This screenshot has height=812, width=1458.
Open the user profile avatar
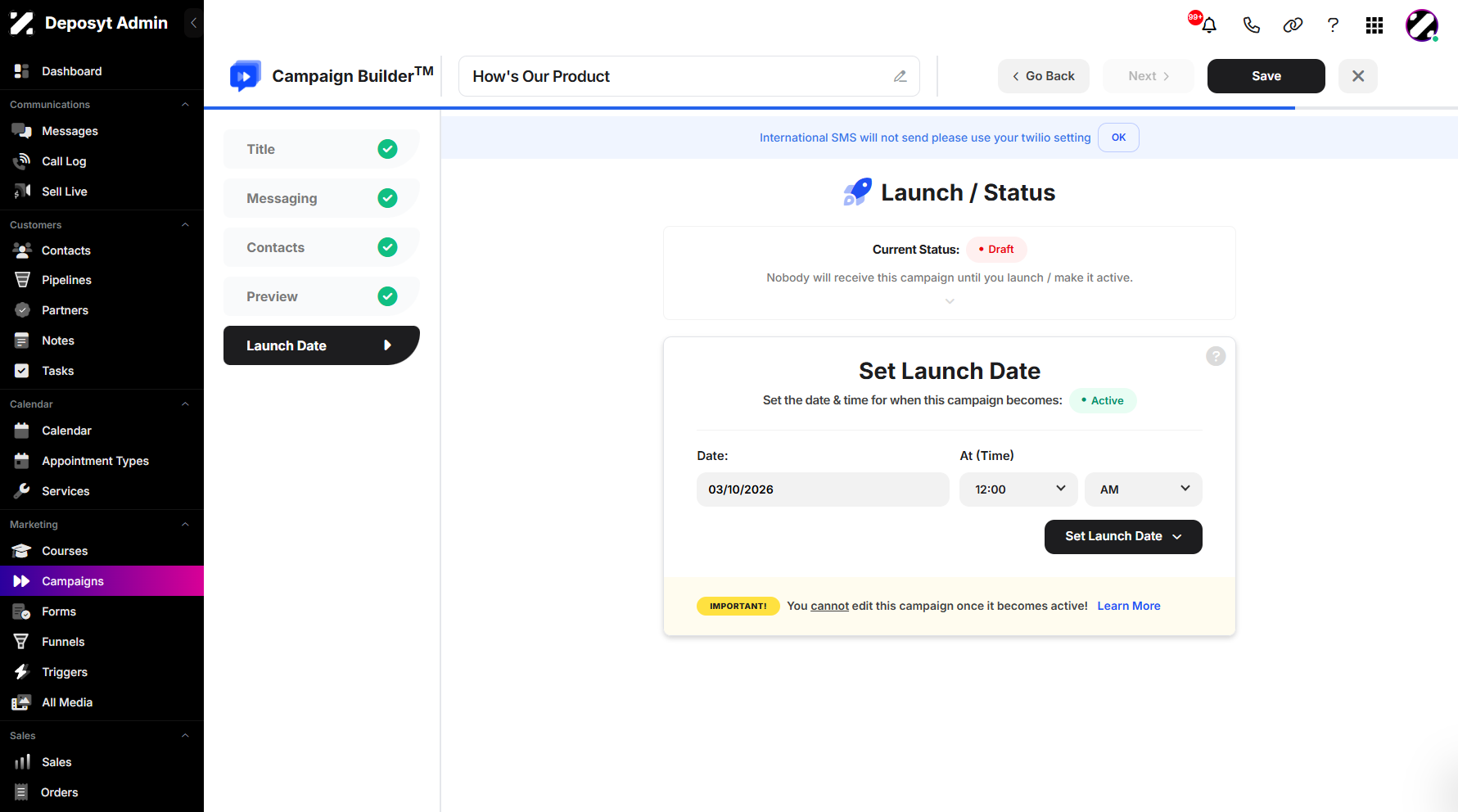tap(1422, 25)
